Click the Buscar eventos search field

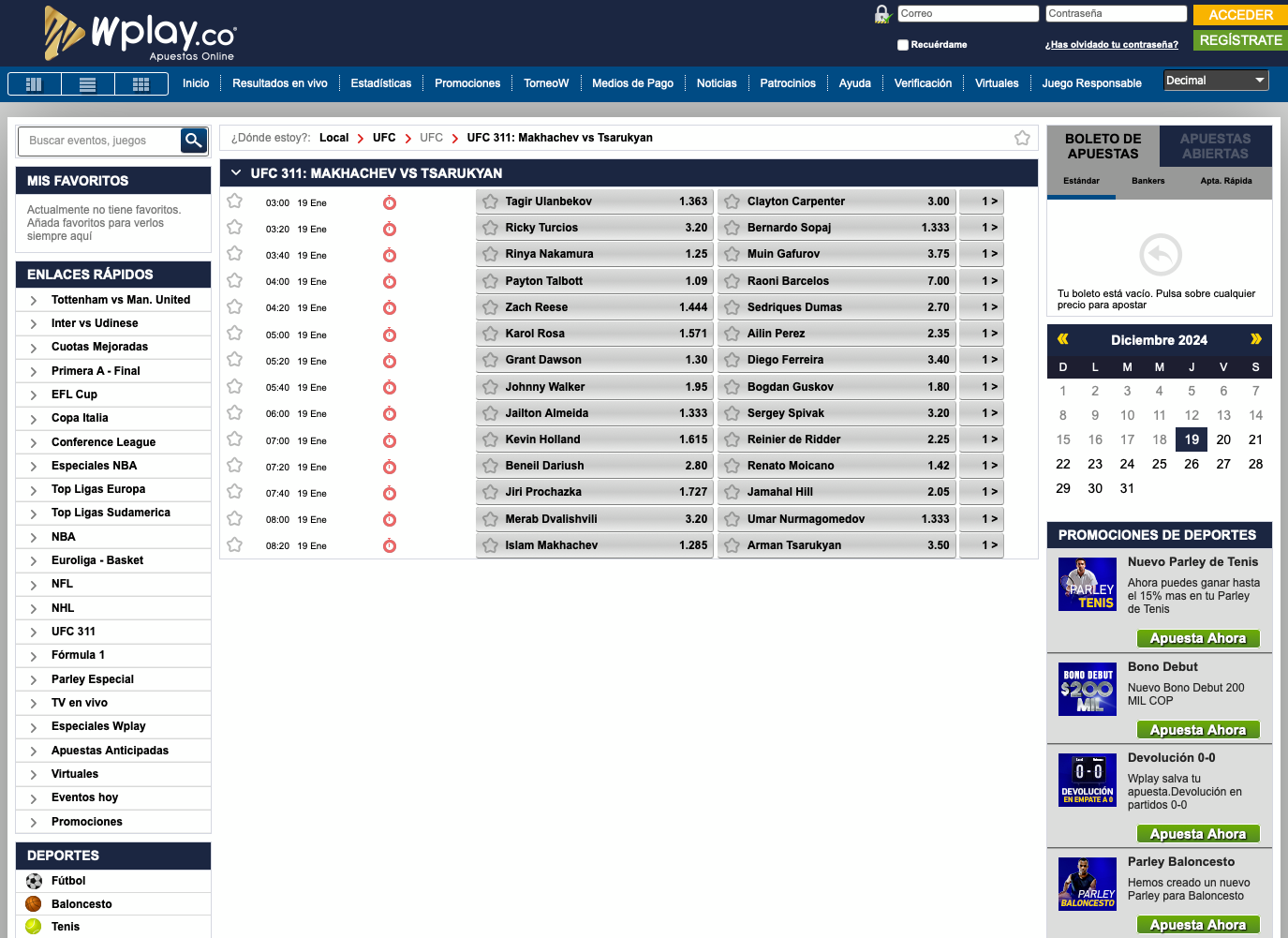coord(100,141)
